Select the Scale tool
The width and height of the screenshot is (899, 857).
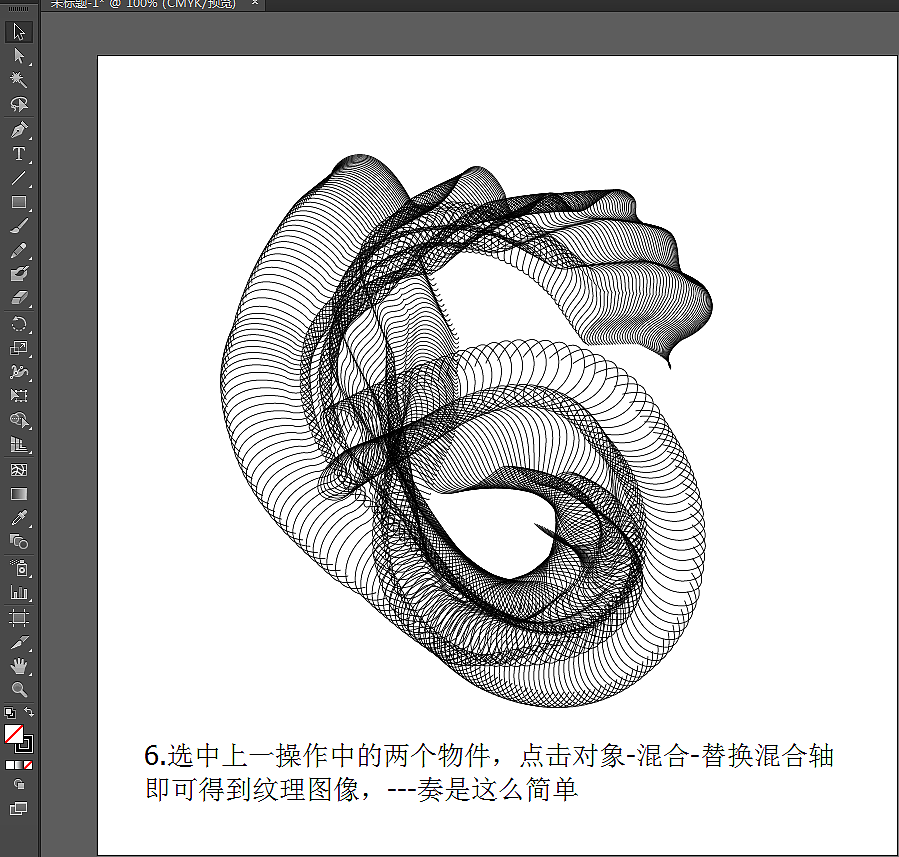18,348
